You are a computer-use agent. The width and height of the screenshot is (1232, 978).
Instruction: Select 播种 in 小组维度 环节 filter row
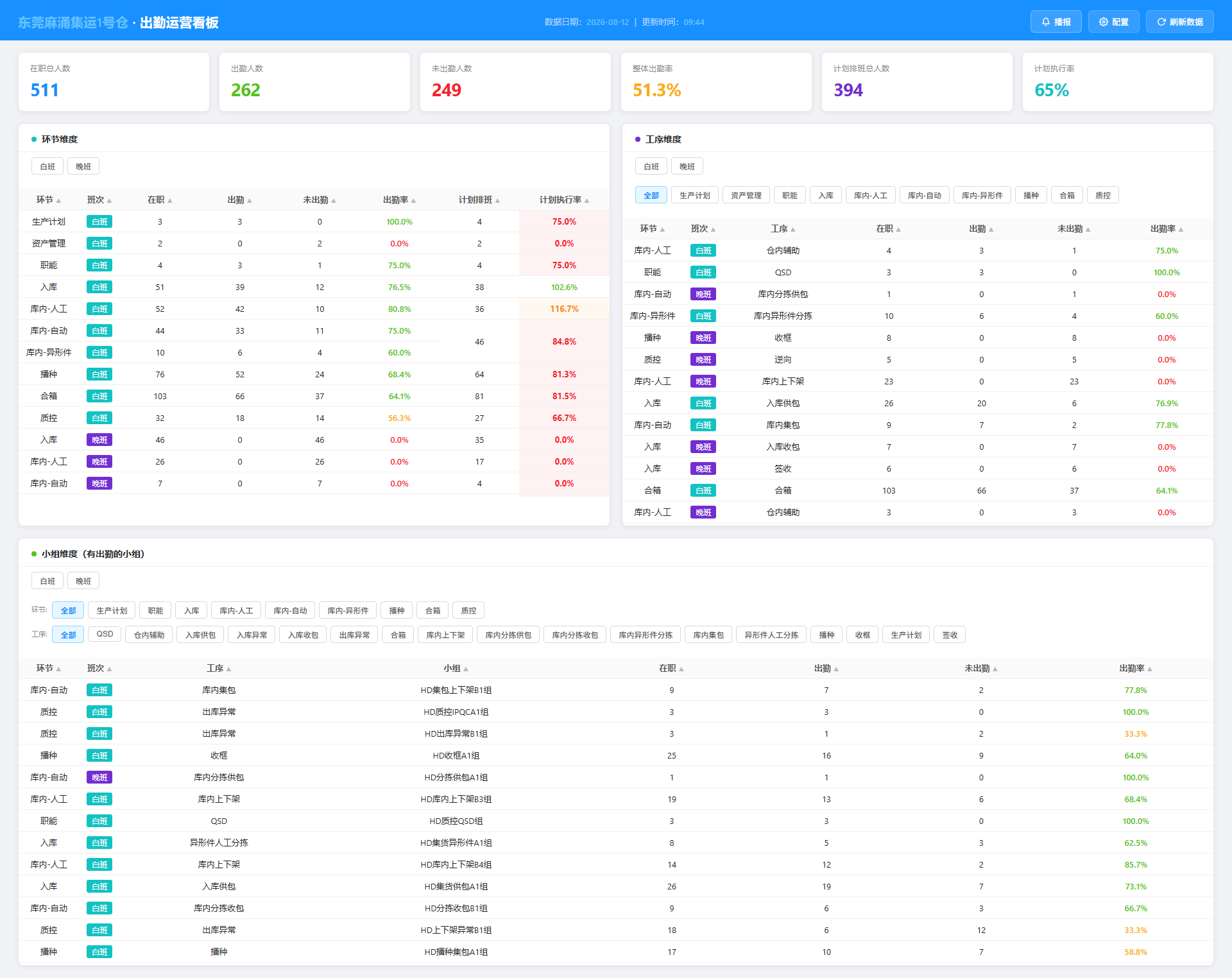coord(397,611)
